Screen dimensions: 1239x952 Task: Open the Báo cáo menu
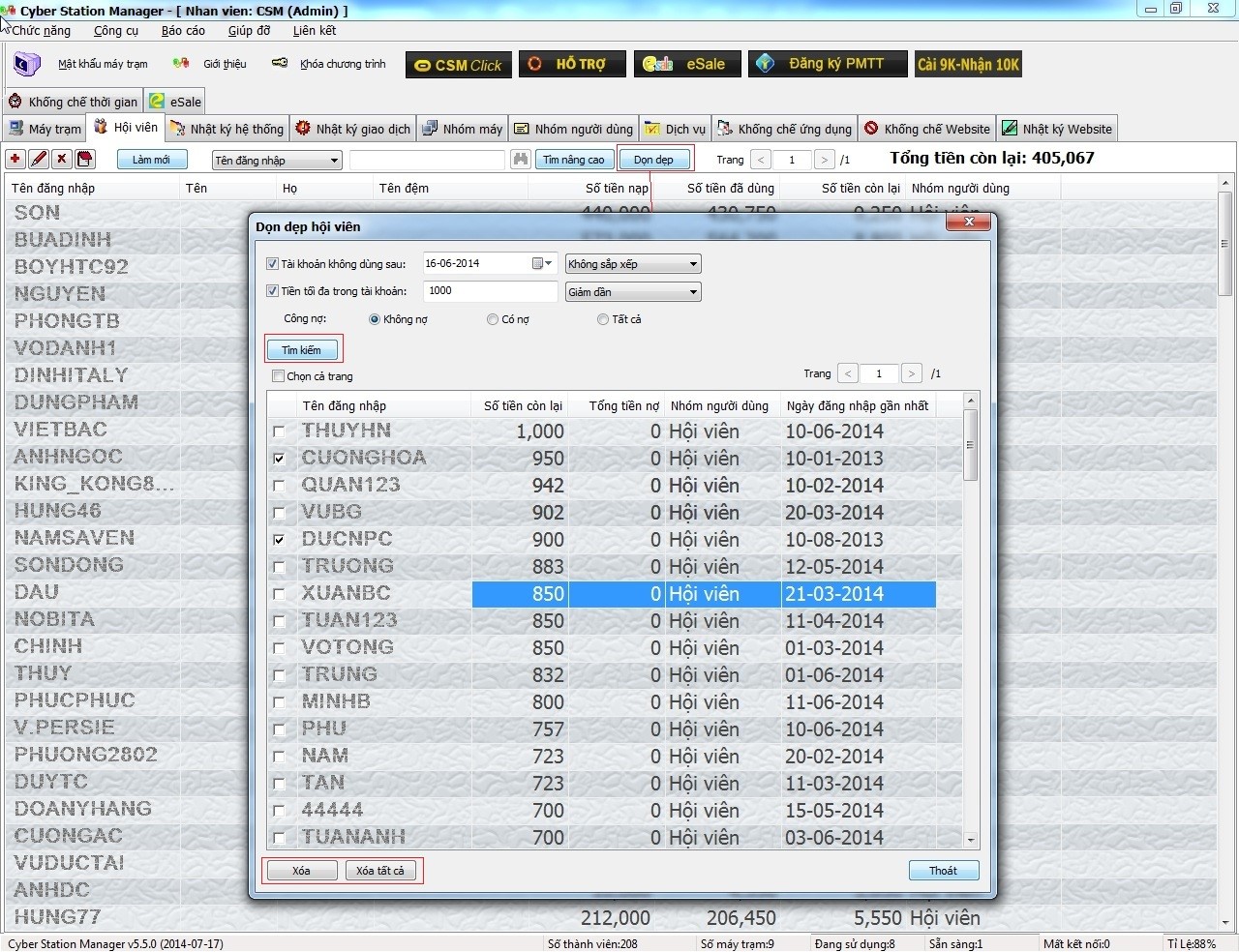click(183, 31)
